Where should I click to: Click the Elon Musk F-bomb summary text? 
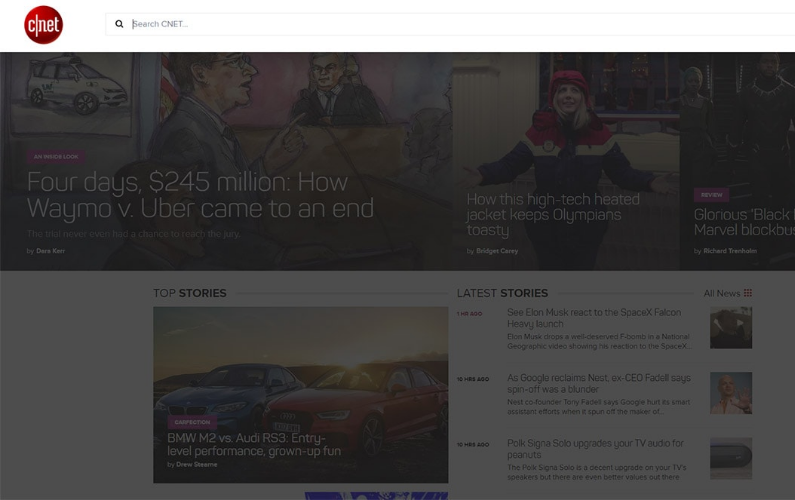(599, 341)
